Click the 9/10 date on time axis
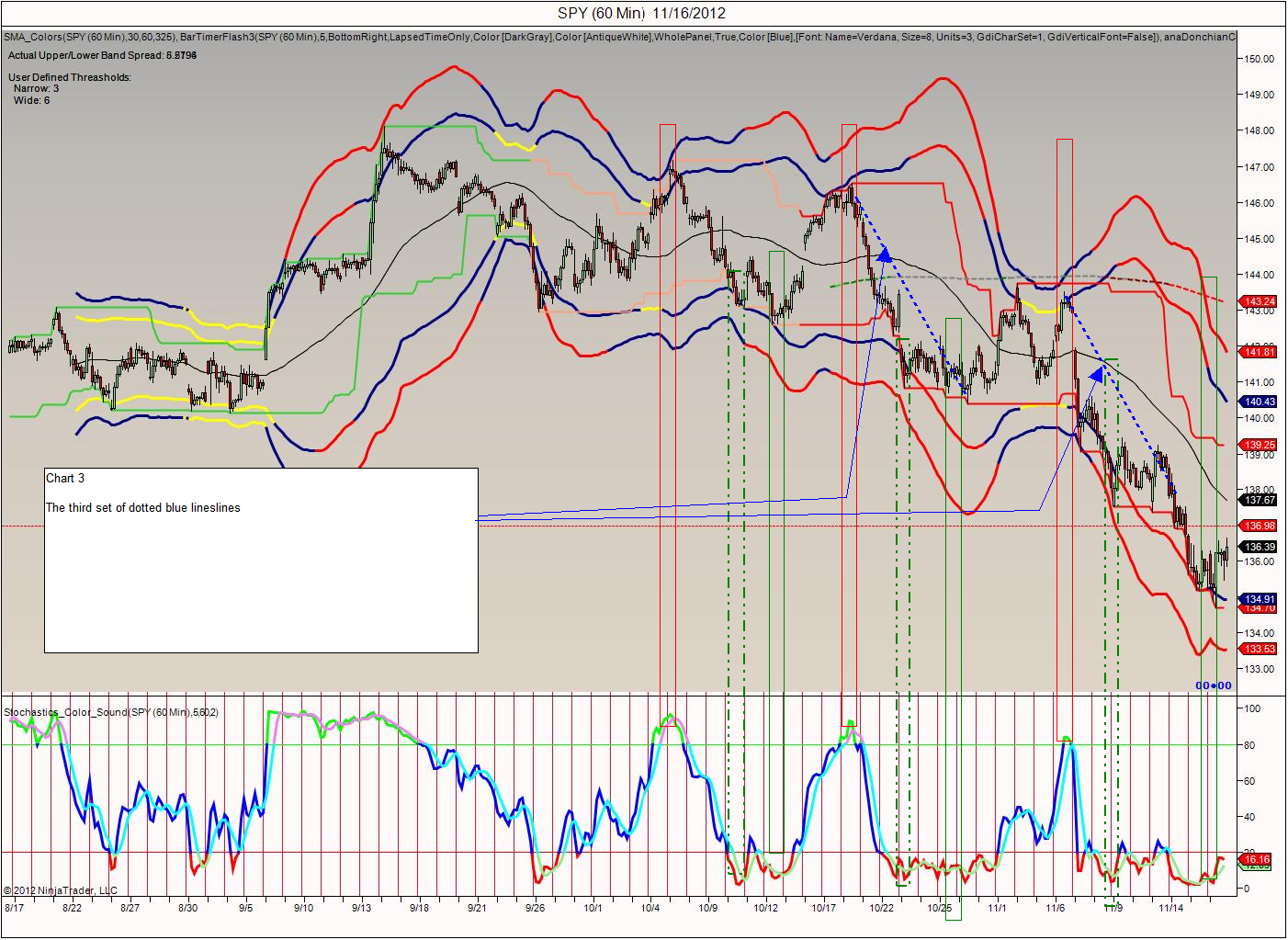 pos(304,908)
